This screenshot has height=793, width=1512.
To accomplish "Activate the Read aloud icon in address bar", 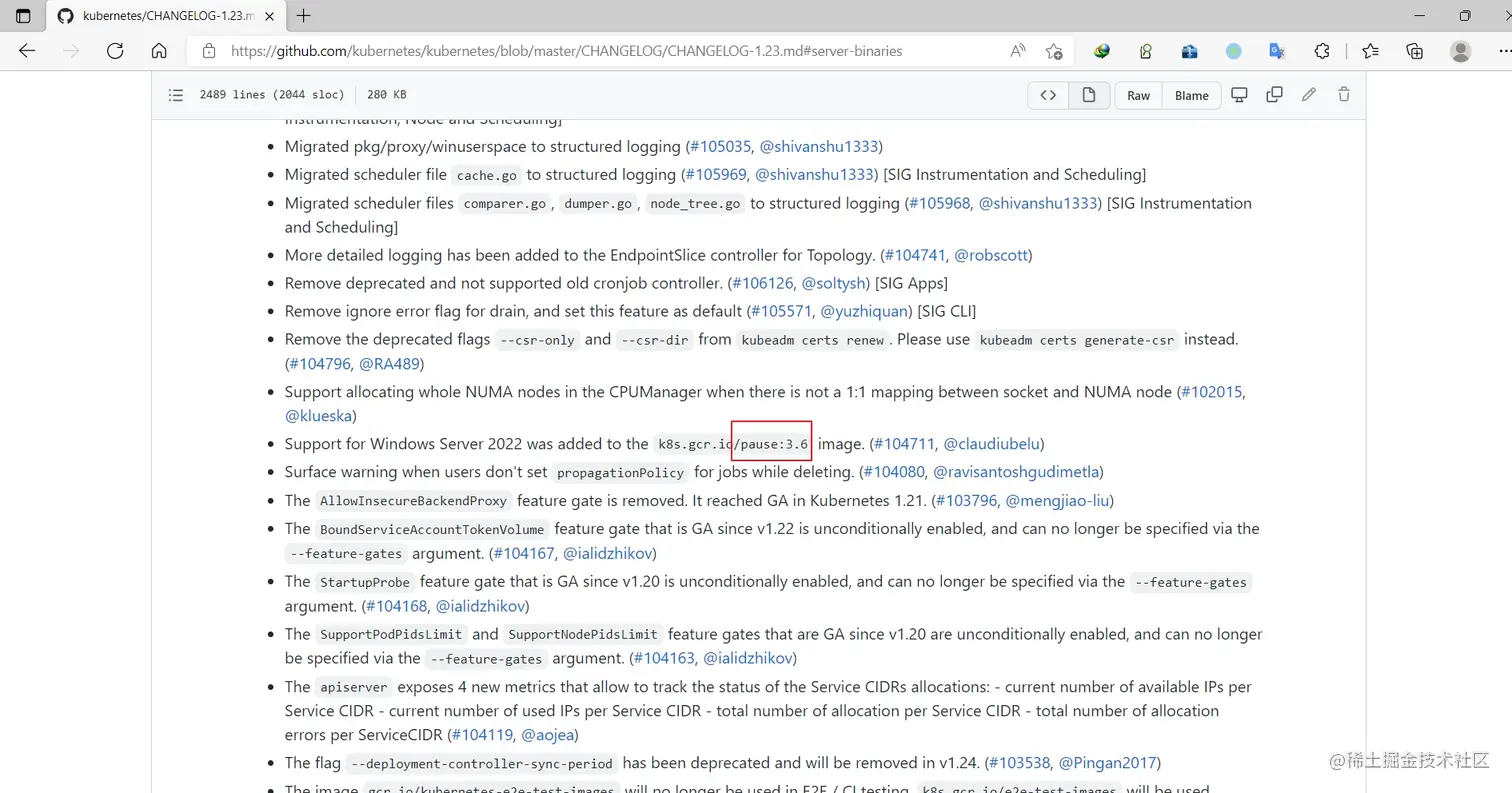I will 1018,51.
